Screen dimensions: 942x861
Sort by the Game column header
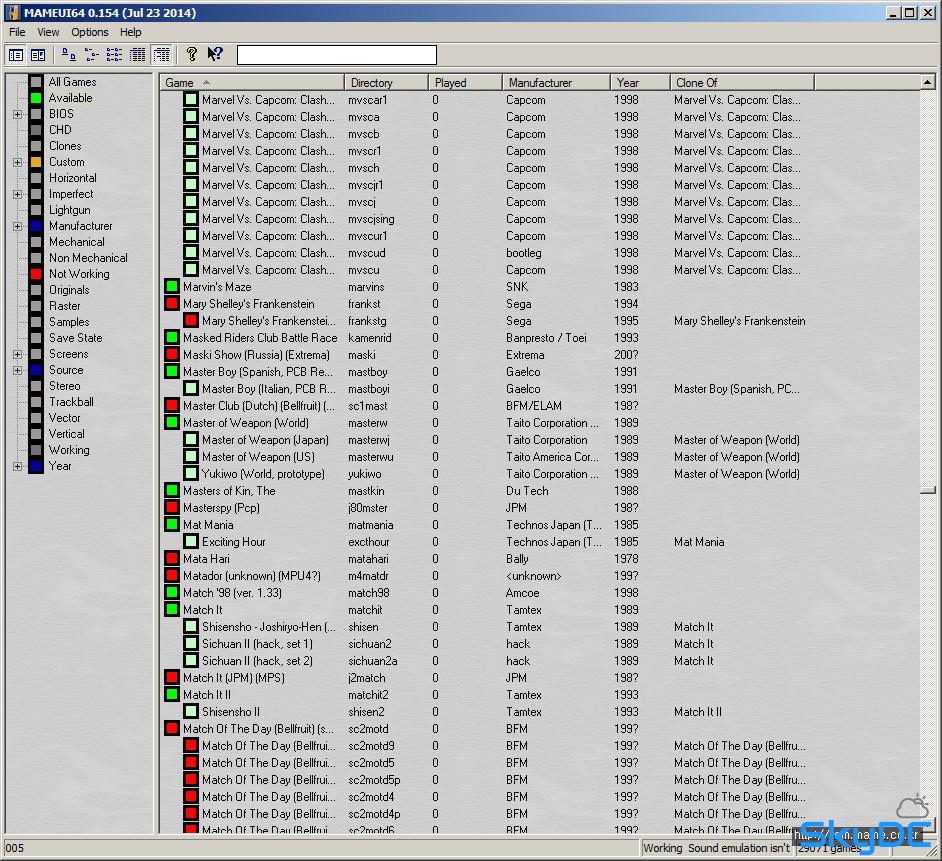(x=252, y=82)
